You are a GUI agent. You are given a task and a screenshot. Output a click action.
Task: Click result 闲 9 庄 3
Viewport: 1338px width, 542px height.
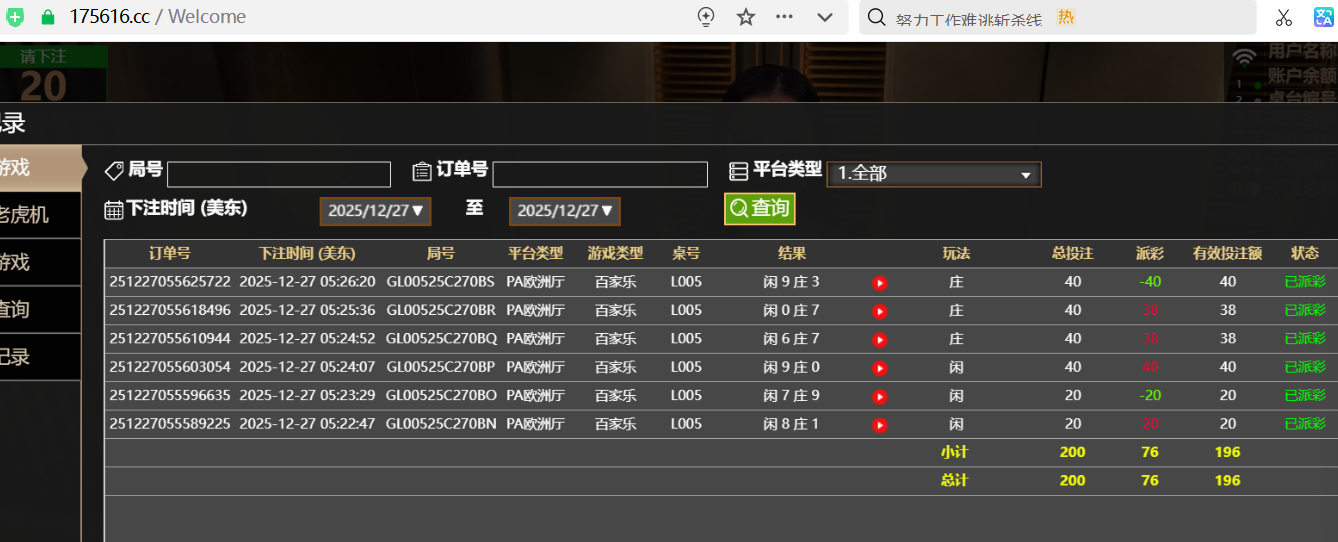point(791,282)
